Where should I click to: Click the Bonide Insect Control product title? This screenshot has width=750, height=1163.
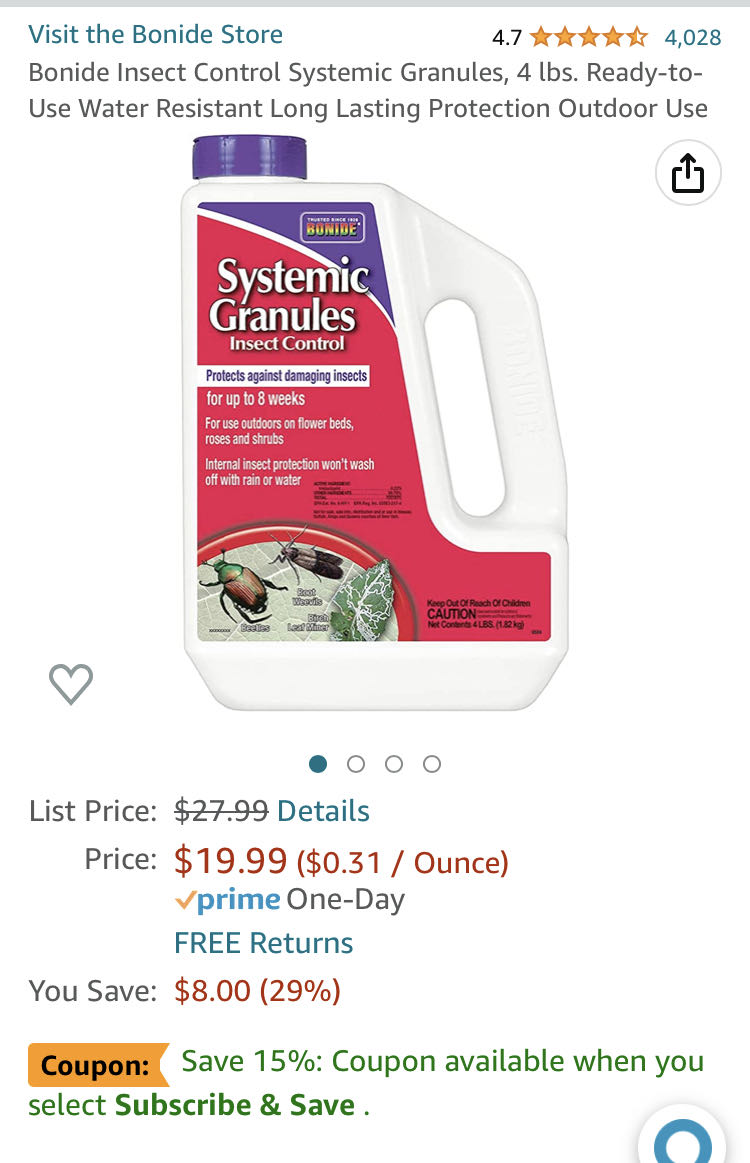tap(368, 90)
